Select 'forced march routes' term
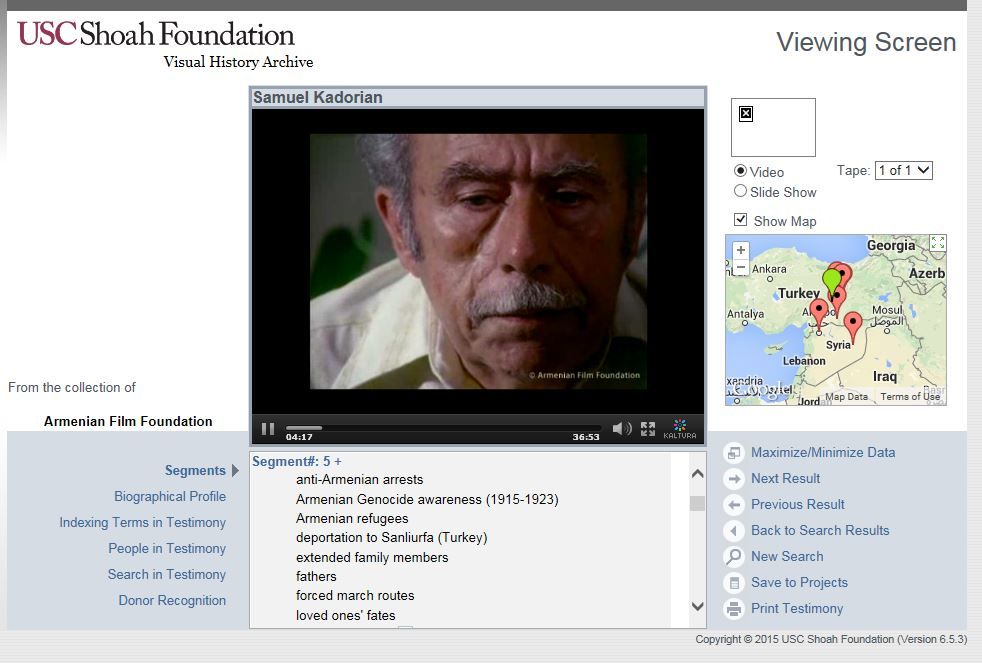Screen dimensions: 982x663 [355, 595]
